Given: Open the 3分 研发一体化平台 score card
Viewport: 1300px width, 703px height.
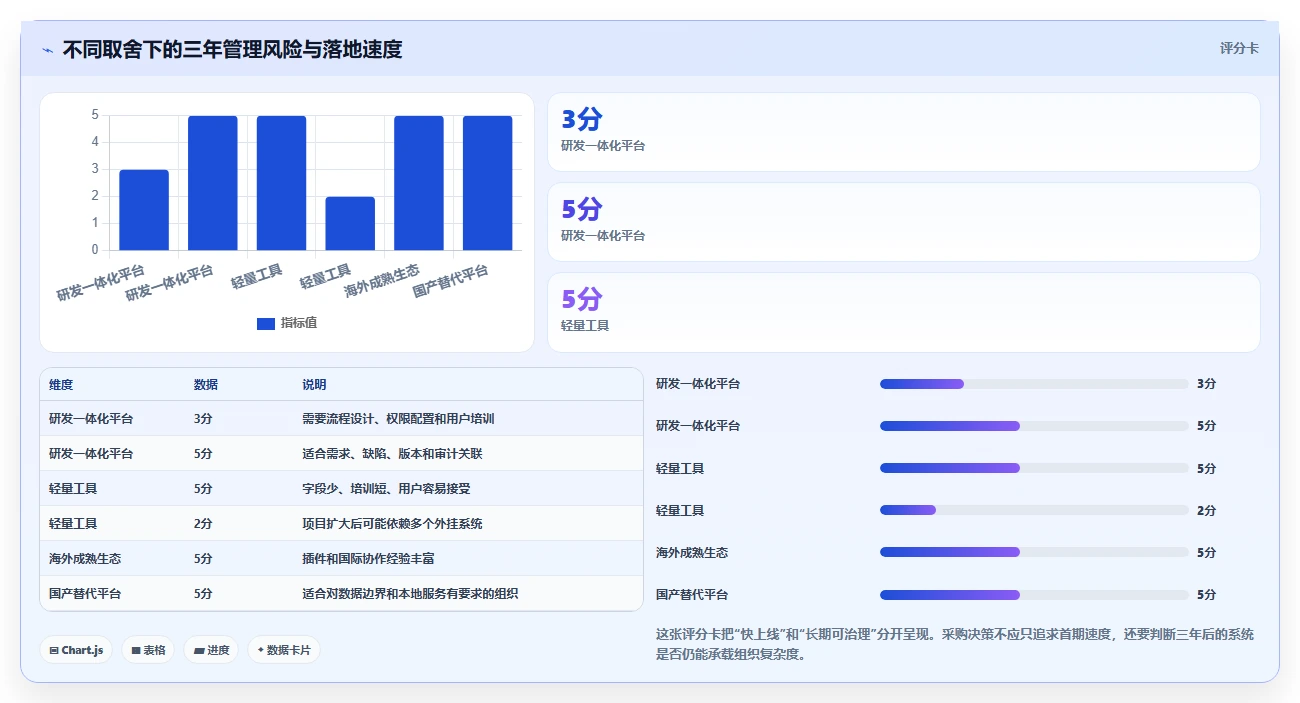Looking at the screenshot, I should 904,132.
